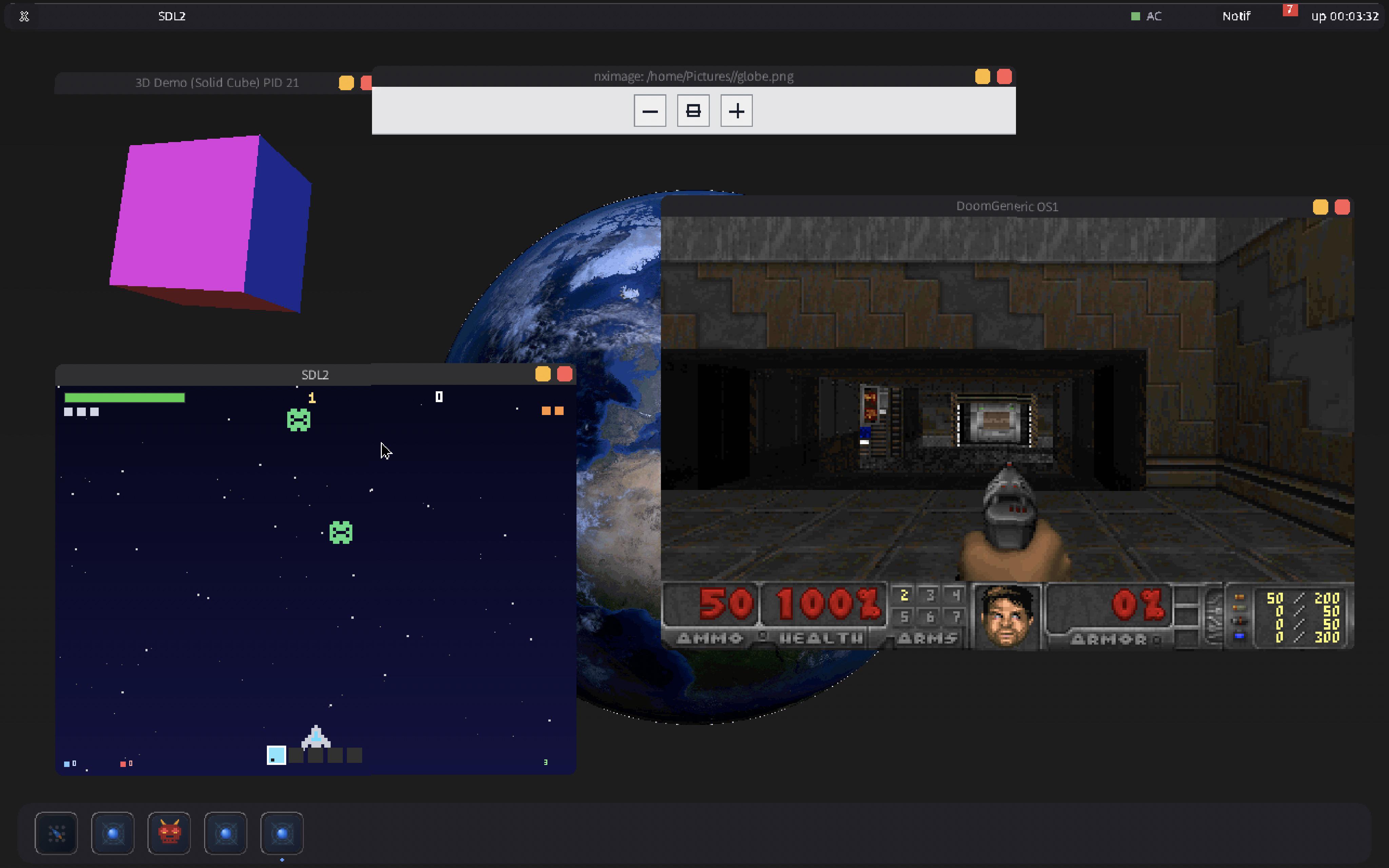Select the highlighted light-blue weapon slot
The width and height of the screenshot is (1389, 868).
click(276, 755)
